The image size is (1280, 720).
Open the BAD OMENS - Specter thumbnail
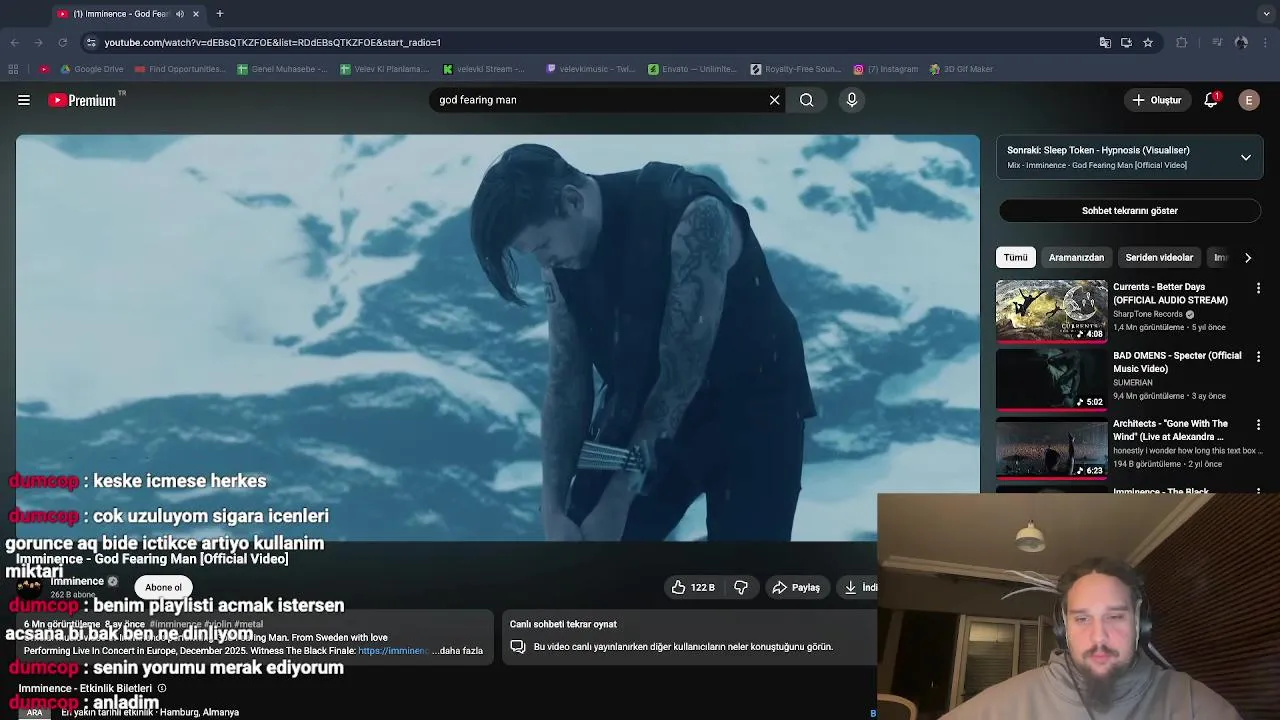point(1051,380)
